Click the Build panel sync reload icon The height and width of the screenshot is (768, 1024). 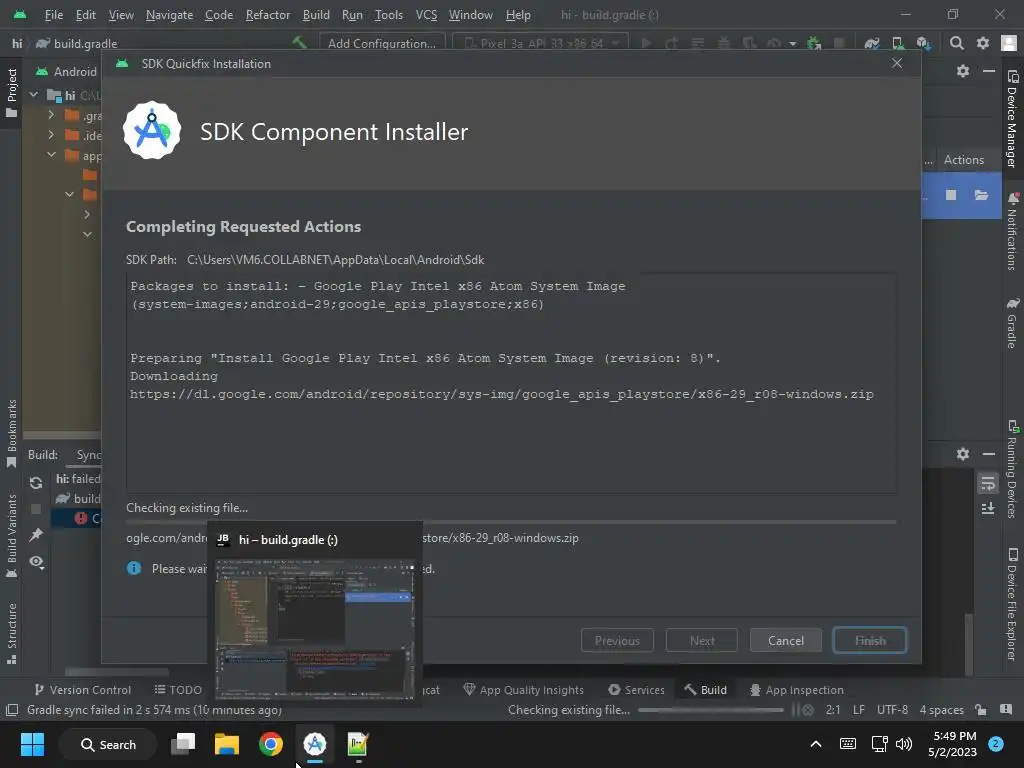pyautogui.click(x=36, y=483)
